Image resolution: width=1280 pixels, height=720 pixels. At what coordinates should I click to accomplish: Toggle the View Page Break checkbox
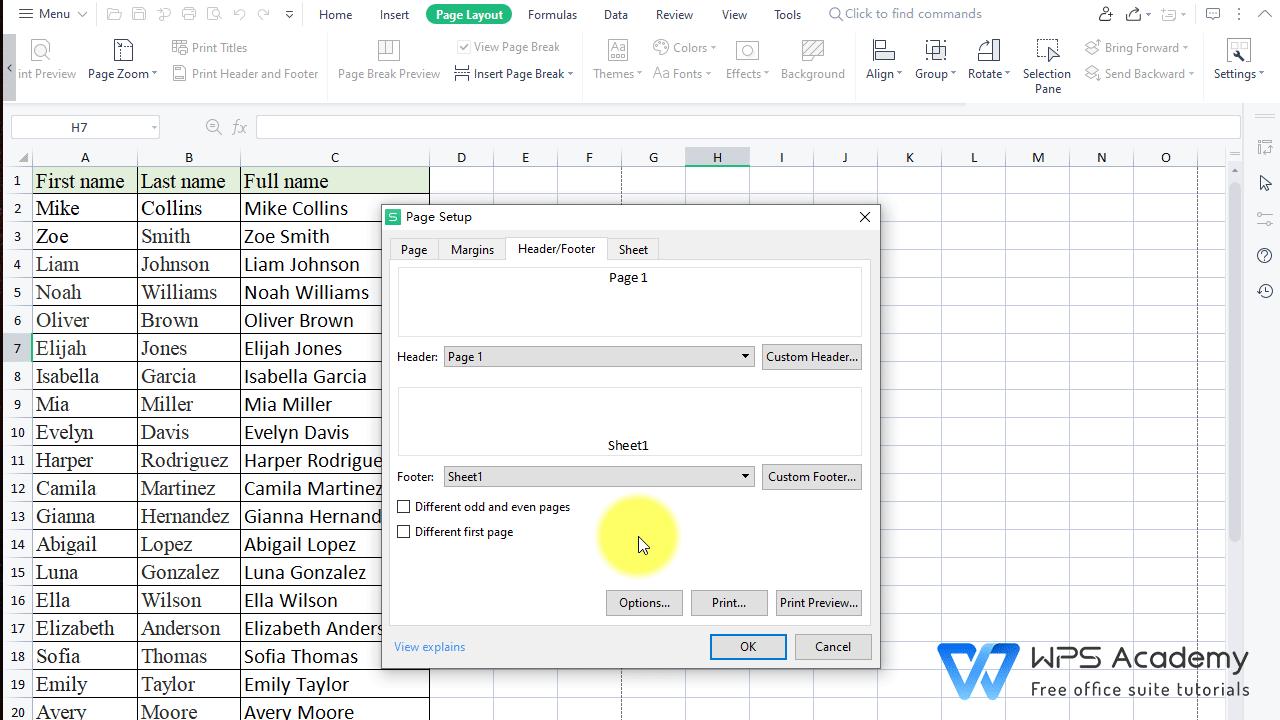[x=463, y=47]
